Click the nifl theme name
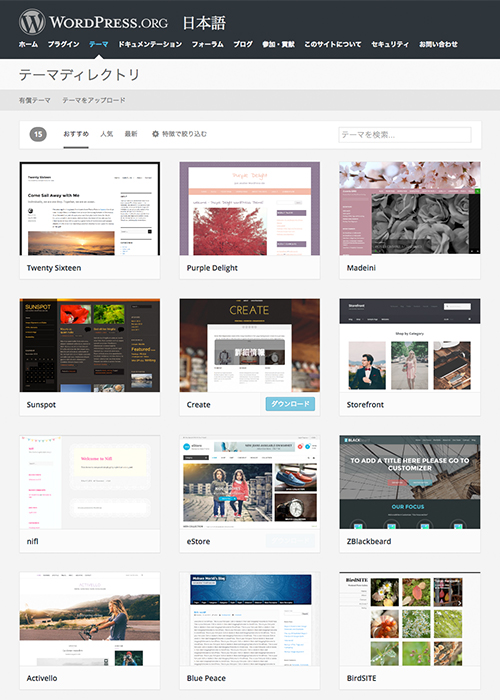Screen dimensions: 500x700 (33, 542)
